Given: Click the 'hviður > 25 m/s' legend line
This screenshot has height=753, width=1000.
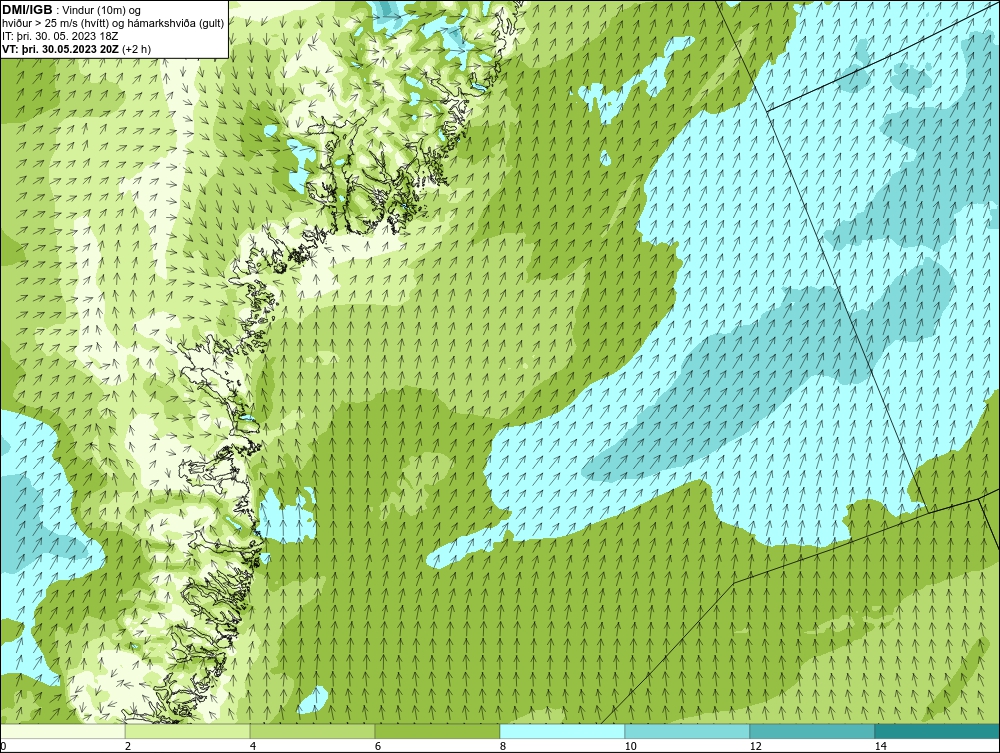Looking at the screenshot, I should click(113, 24).
